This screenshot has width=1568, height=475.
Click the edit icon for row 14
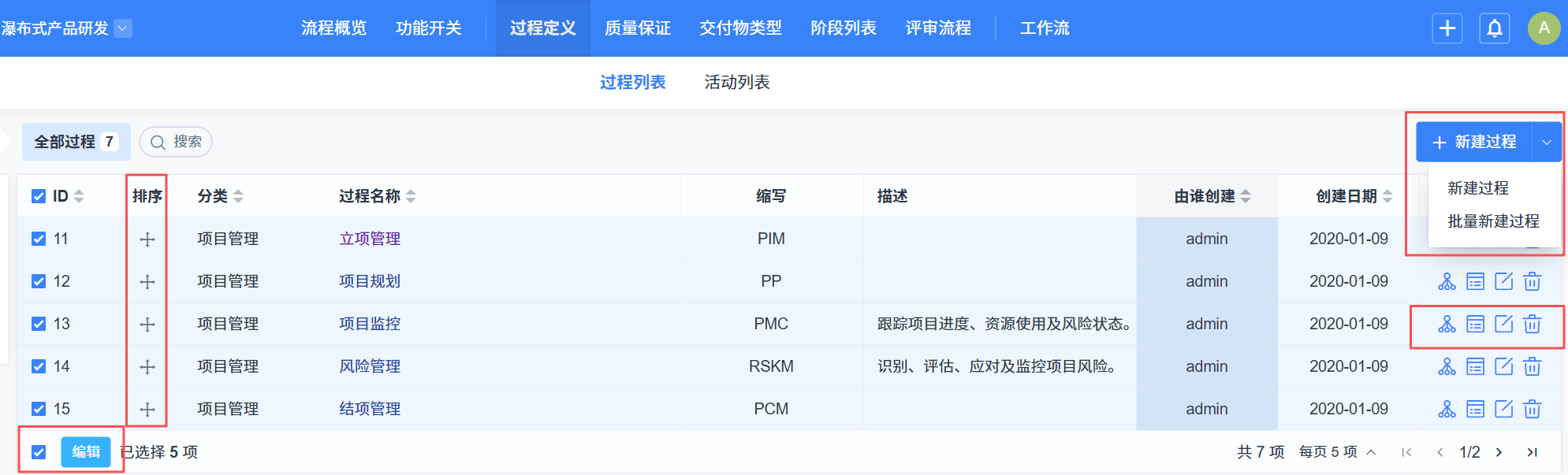pos(1503,366)
